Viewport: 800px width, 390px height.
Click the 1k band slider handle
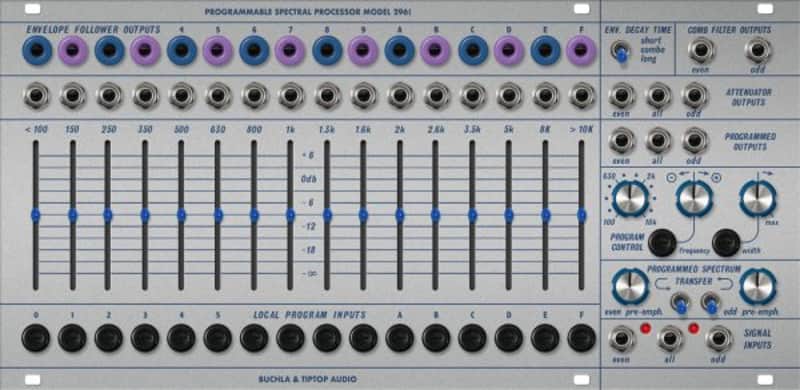(x=290, y=215)
